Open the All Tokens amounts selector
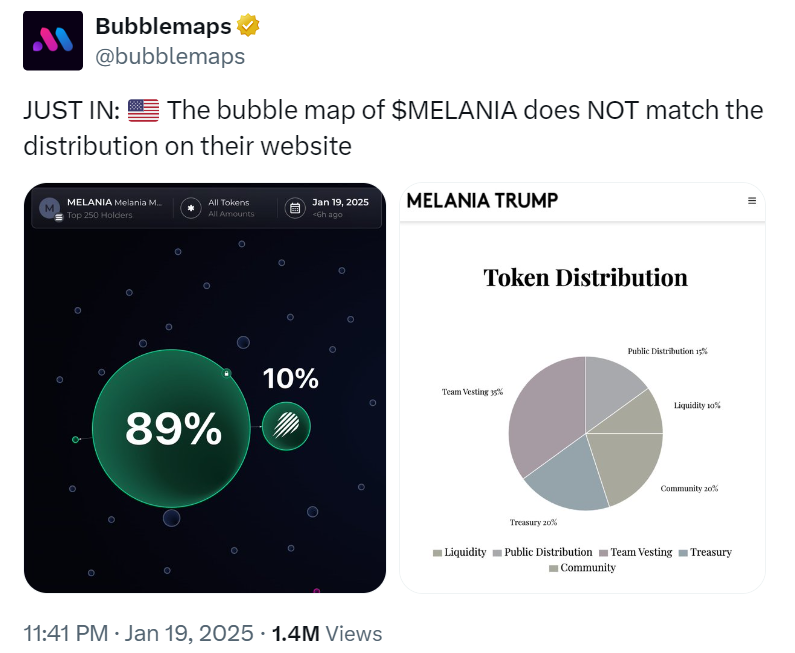Image resolution: width=795 pixels, height=653 pixels. (x=231, y=208)
